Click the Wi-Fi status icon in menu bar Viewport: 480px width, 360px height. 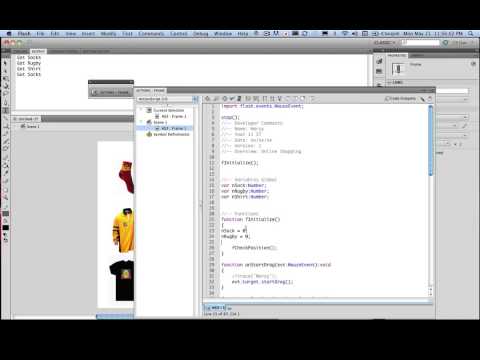coord(345,34)
